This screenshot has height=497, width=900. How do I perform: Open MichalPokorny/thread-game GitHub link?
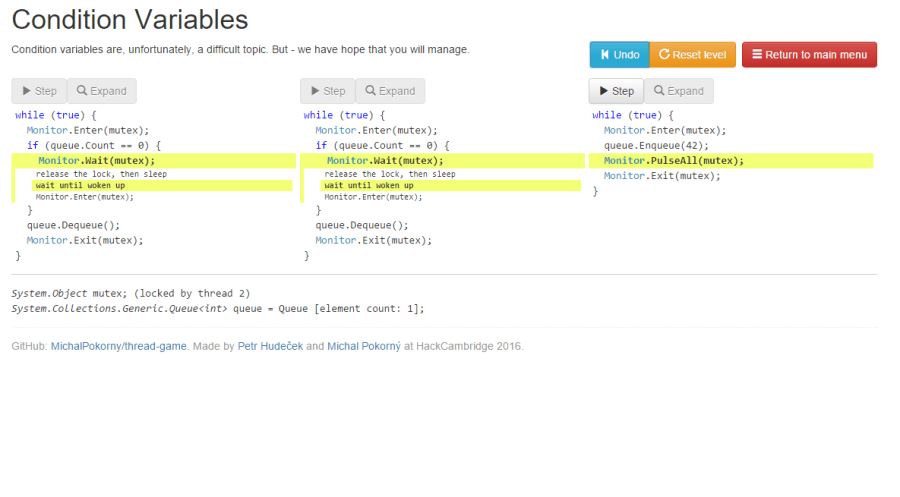click(x=118, y=346)
